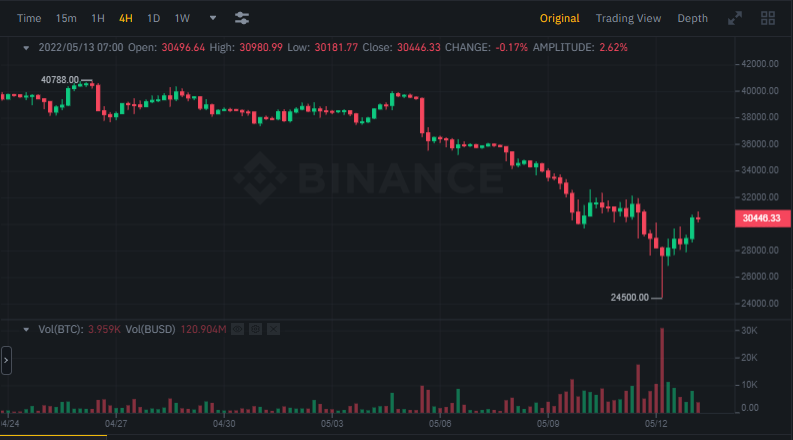Select the 1D time interval
This screenshot has width=793, height=440.
click(153, 18)
